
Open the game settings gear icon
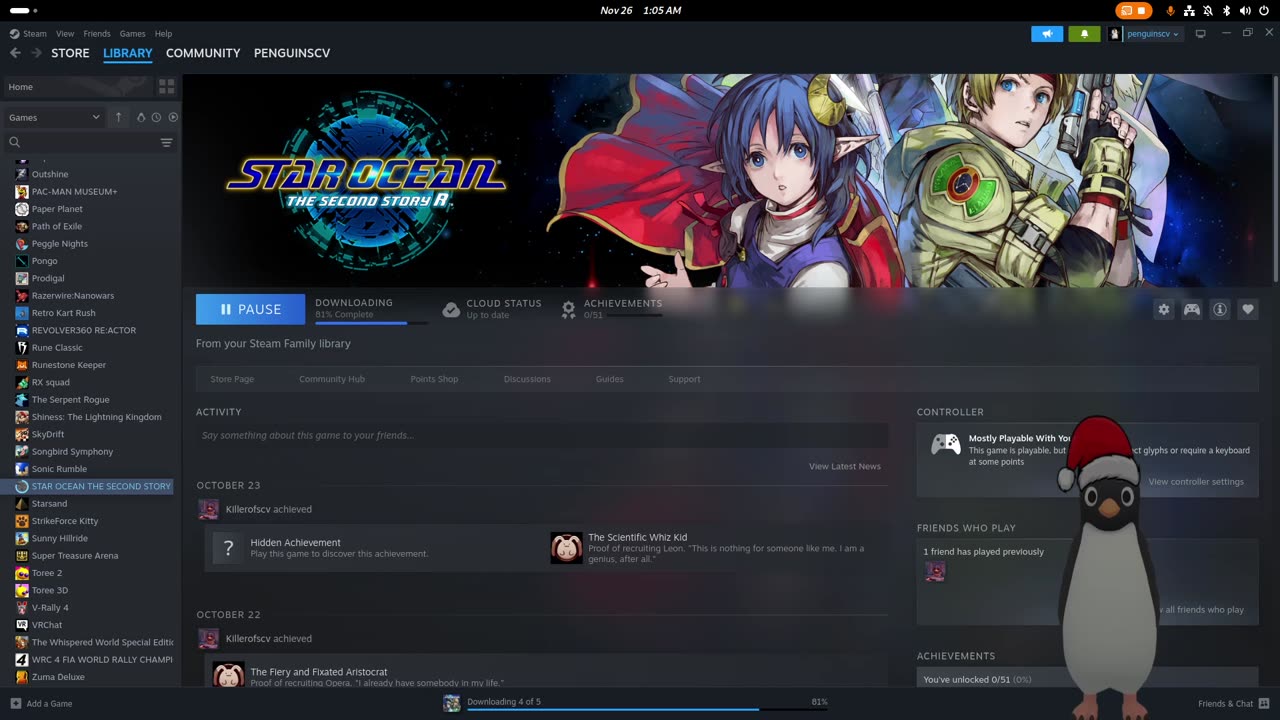pyautogui.click(x=1163, y=310)
